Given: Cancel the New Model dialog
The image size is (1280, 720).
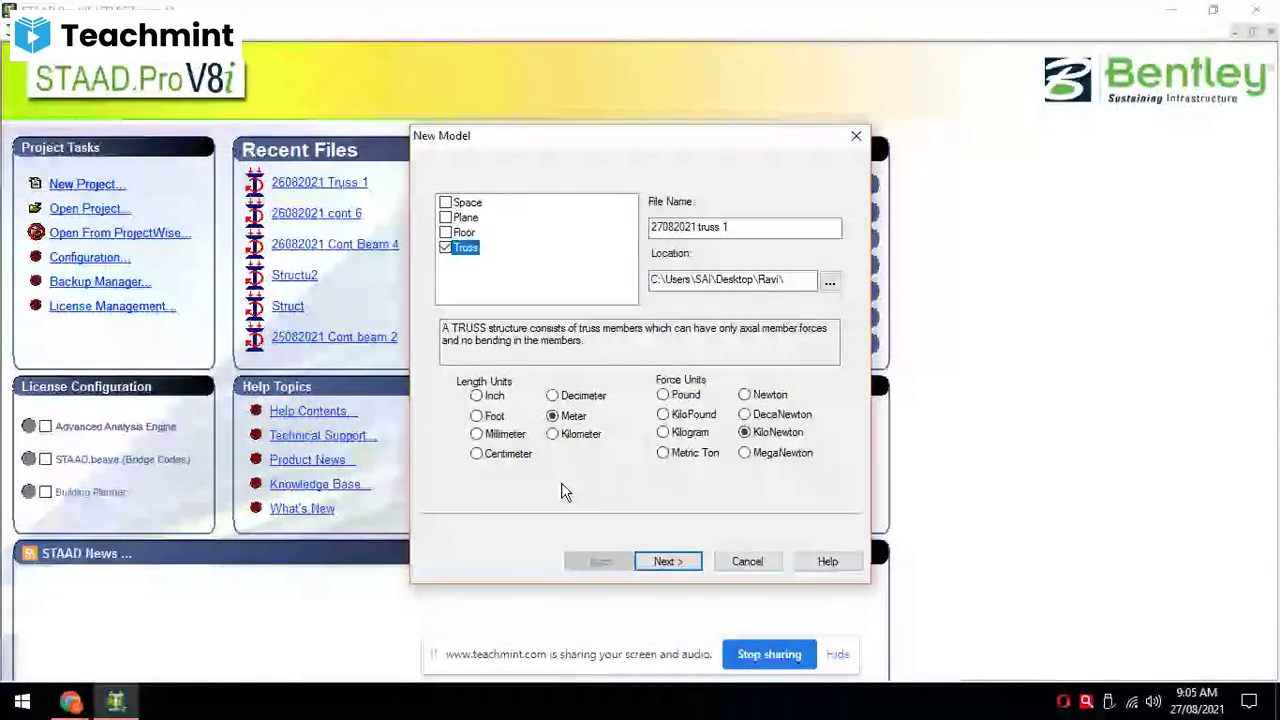Looking at the screenshot, I should click(x=747, y=562).
